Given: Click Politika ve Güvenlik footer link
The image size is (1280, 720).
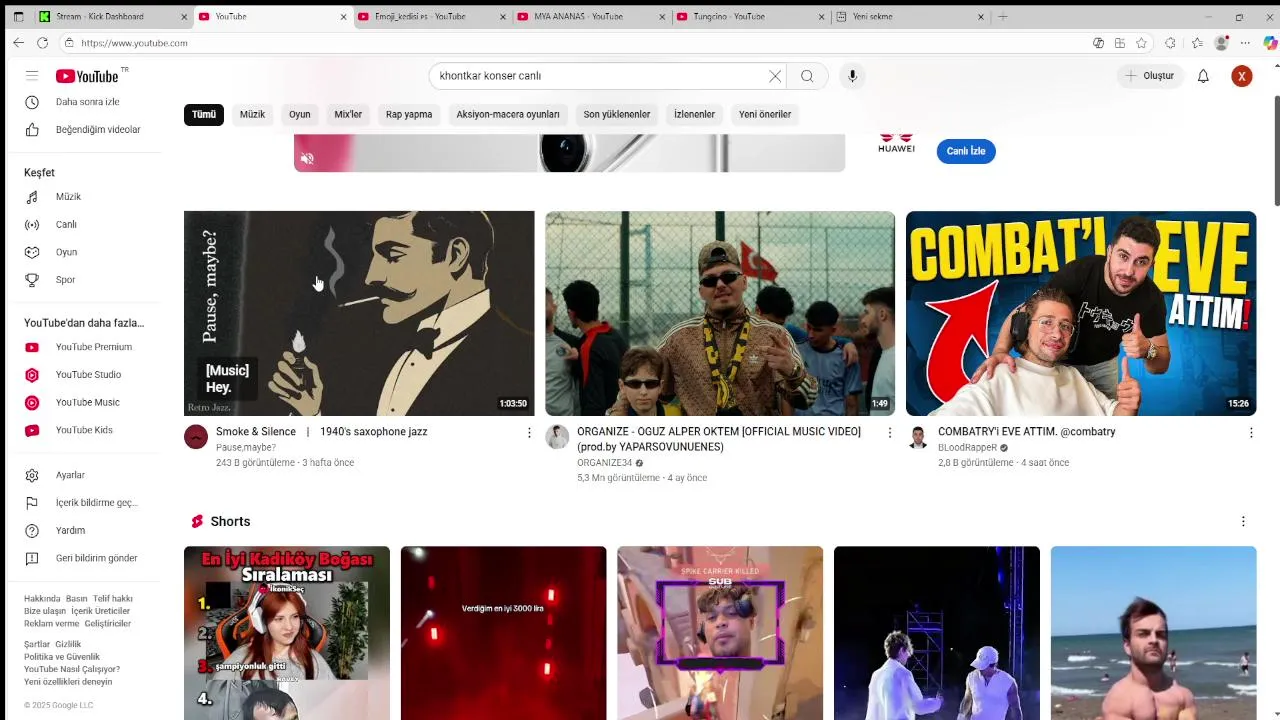Looking at the screenshot, I should [x=62, y=657].
